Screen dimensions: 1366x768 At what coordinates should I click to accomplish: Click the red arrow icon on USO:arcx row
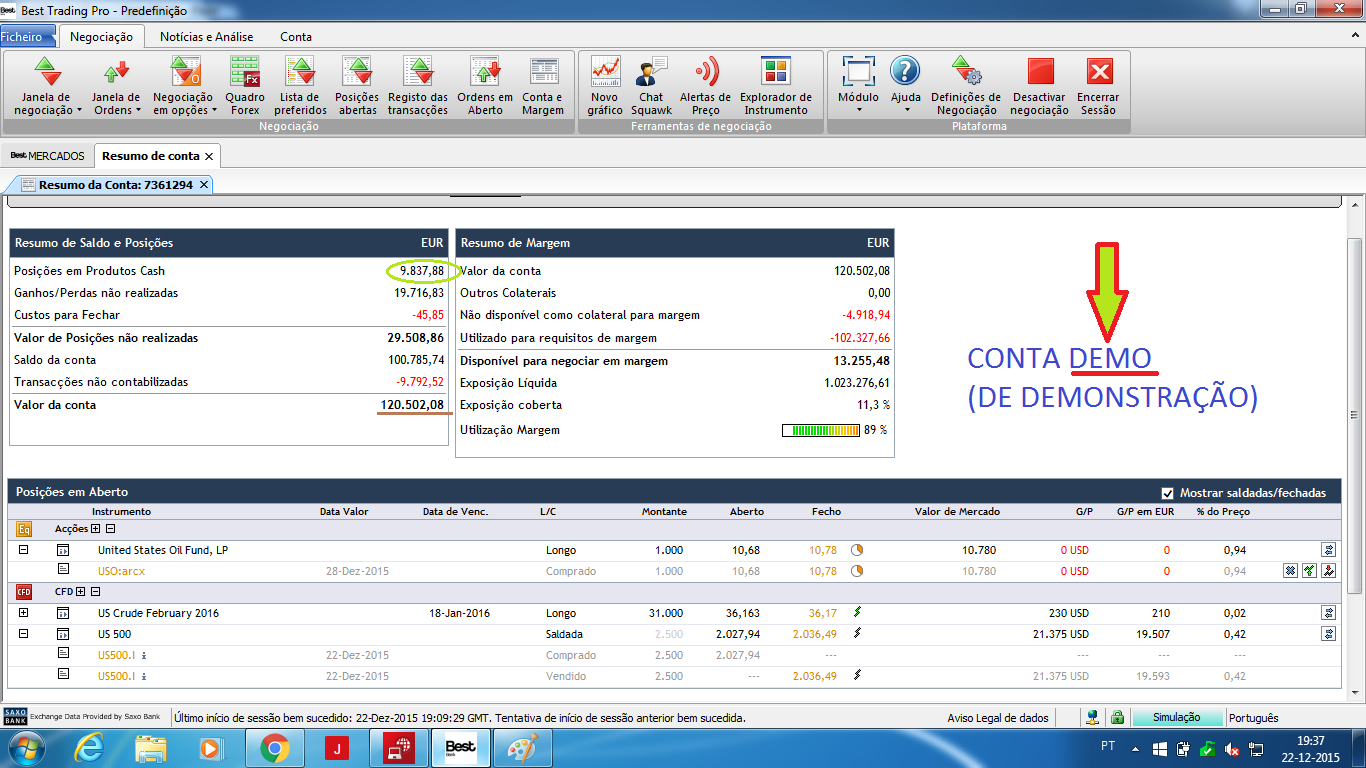pos(1329,571)
